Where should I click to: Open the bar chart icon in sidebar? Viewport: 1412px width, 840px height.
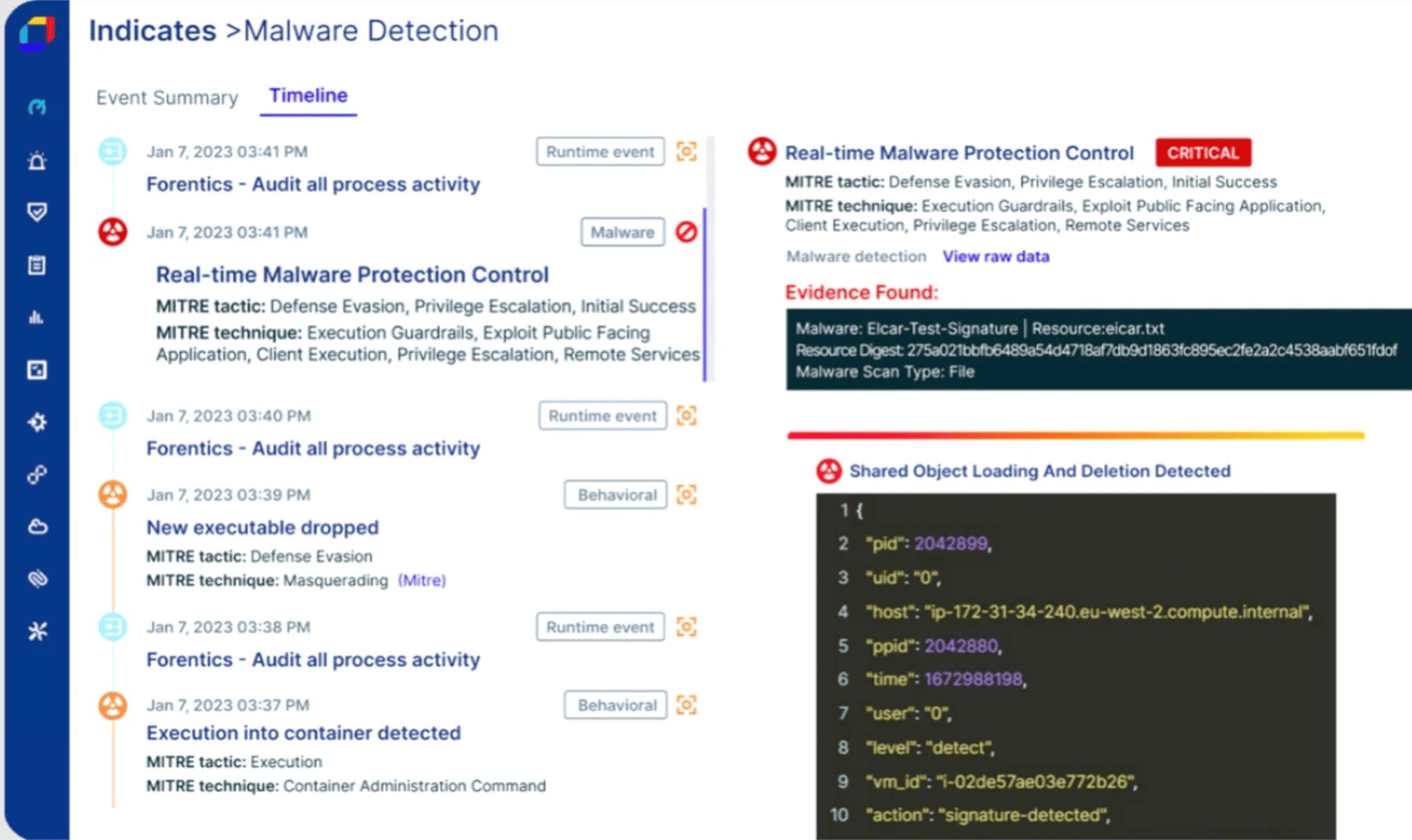tap(37, 317)
